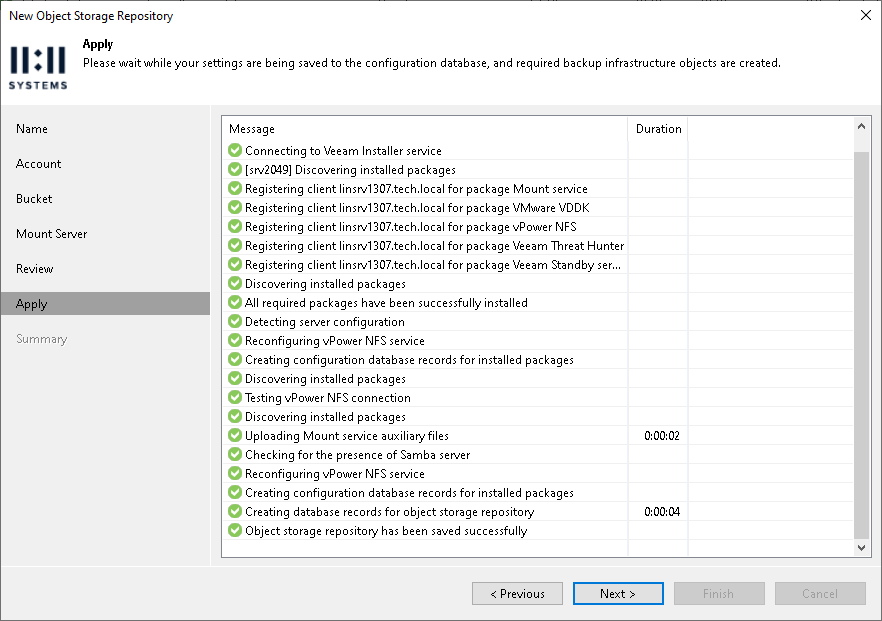Go to the Account step

click(x=38, y=164)
